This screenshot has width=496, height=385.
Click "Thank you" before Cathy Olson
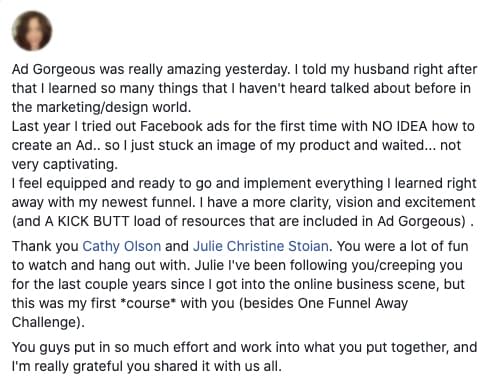[45, 246]
